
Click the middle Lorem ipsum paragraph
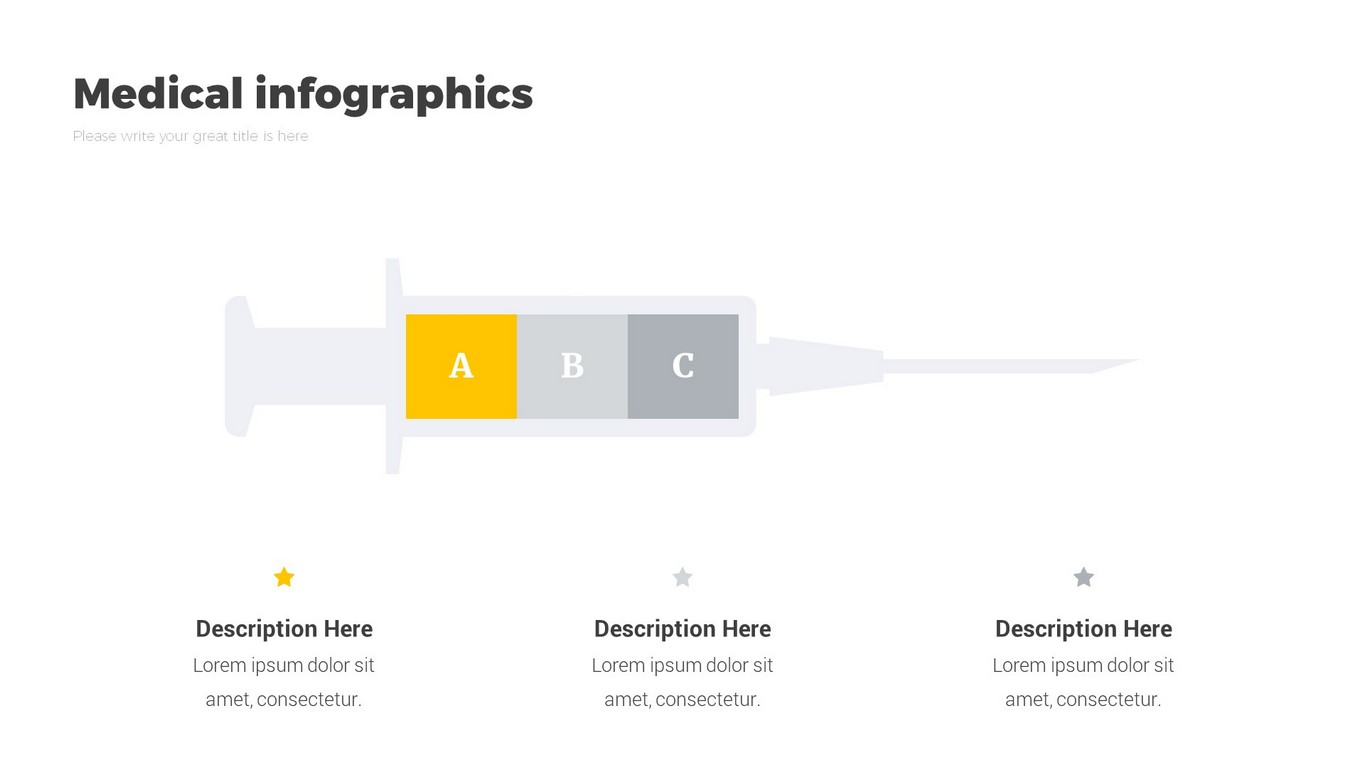[682, 682]
